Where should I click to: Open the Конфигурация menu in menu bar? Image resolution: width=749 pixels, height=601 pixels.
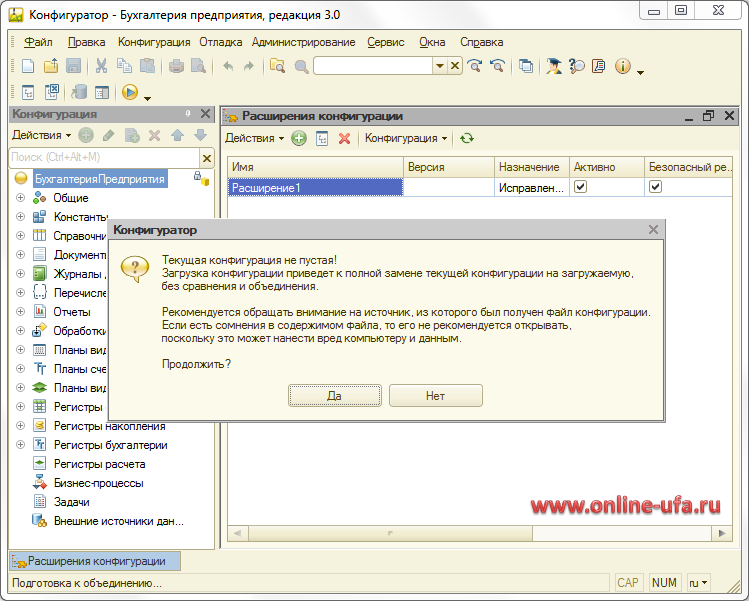[x=154, y=42]
